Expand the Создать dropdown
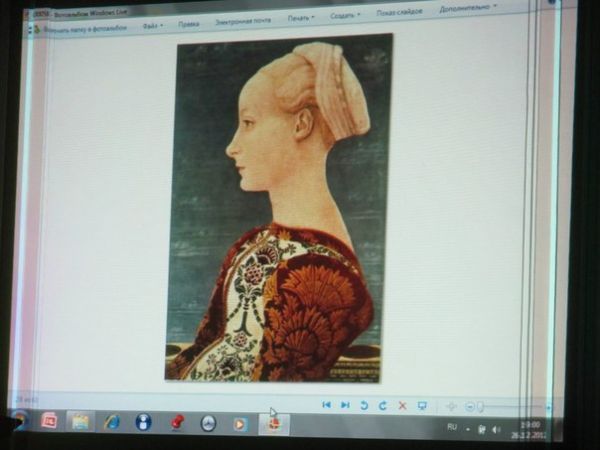This screenshot has width=600, height=450. [x=345, y=15]
